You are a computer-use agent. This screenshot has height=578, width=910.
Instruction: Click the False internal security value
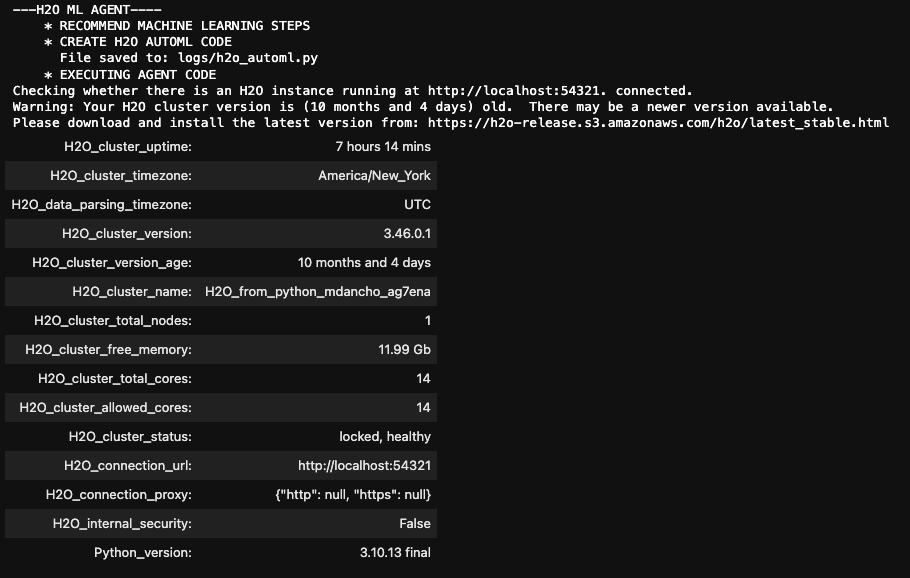point(415,524)
